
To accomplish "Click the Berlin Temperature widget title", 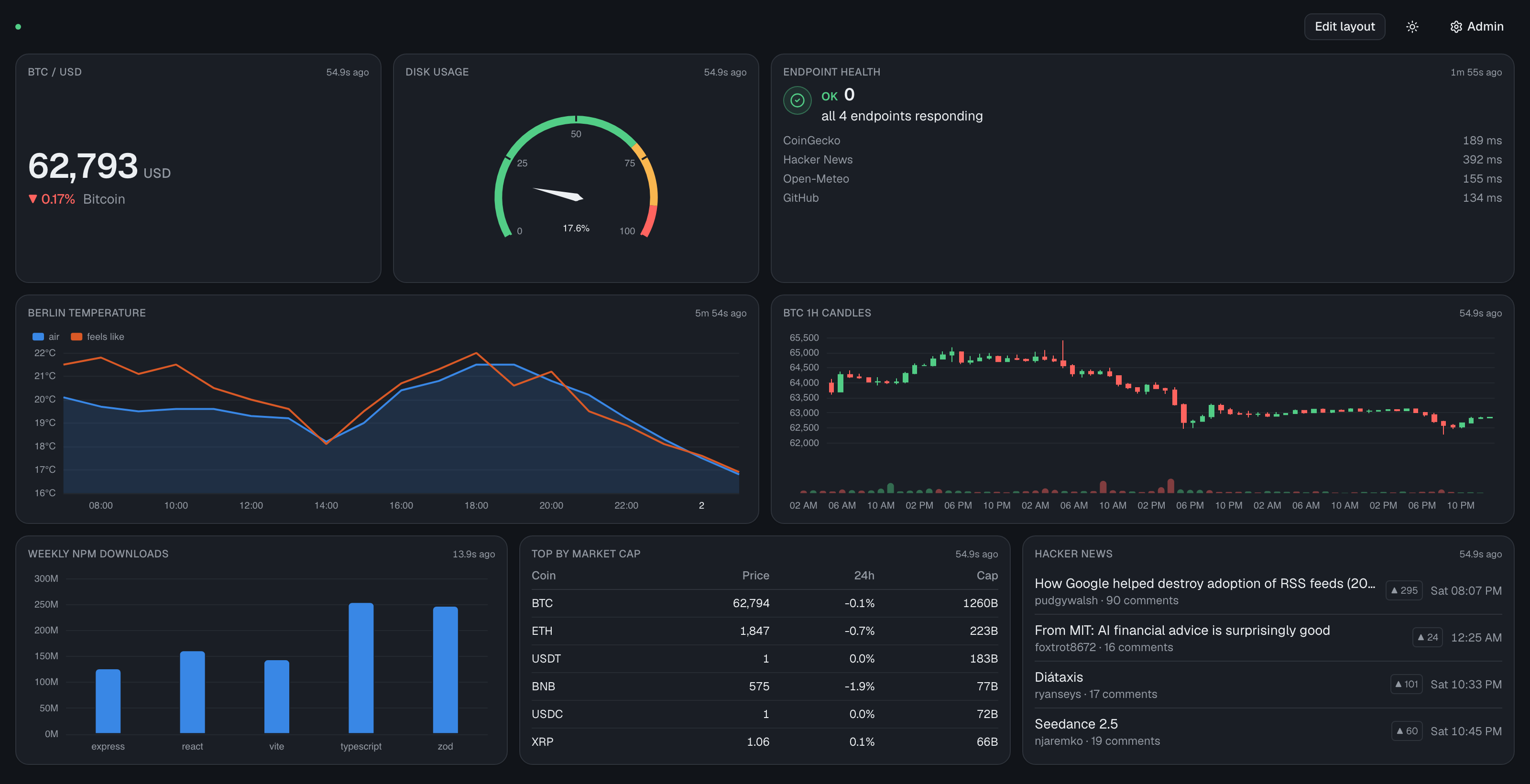I will 87,313.
